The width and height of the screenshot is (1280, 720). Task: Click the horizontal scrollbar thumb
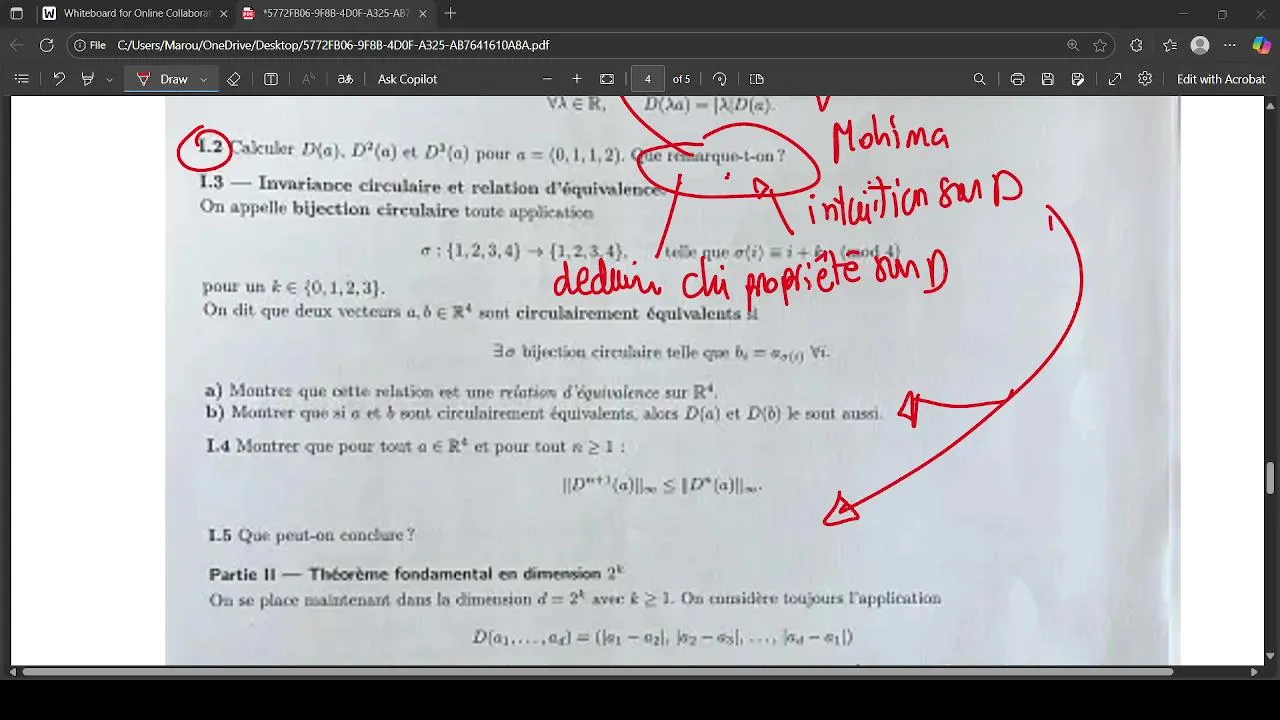point(598,672)
